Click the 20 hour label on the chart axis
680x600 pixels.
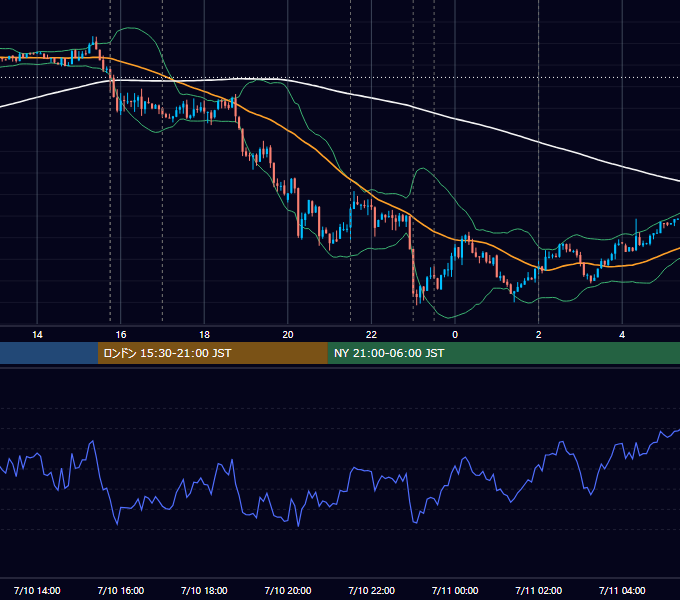[x=288, y=335]
